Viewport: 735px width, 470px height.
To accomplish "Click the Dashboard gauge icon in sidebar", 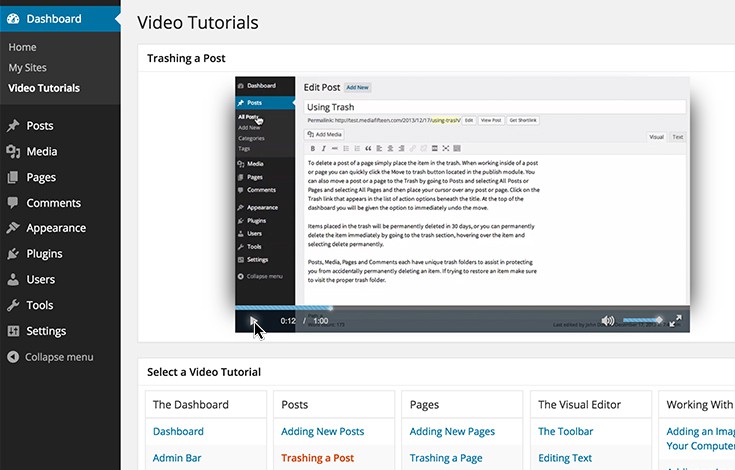I will tap(13, 19).
